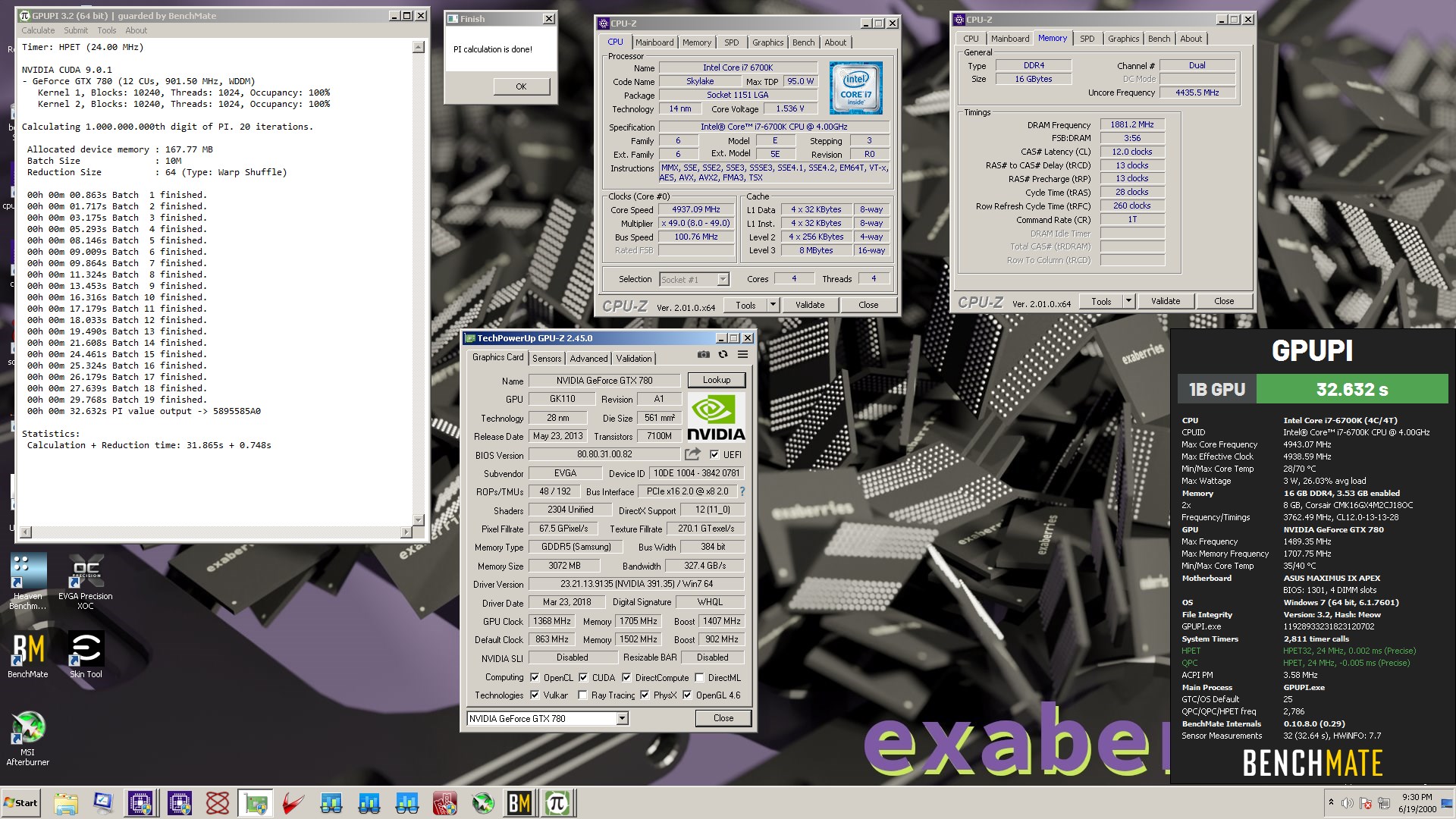The height and width of the screenshot is (819, 1456).
Task: Click the Windows Start button
Action: 21,803
